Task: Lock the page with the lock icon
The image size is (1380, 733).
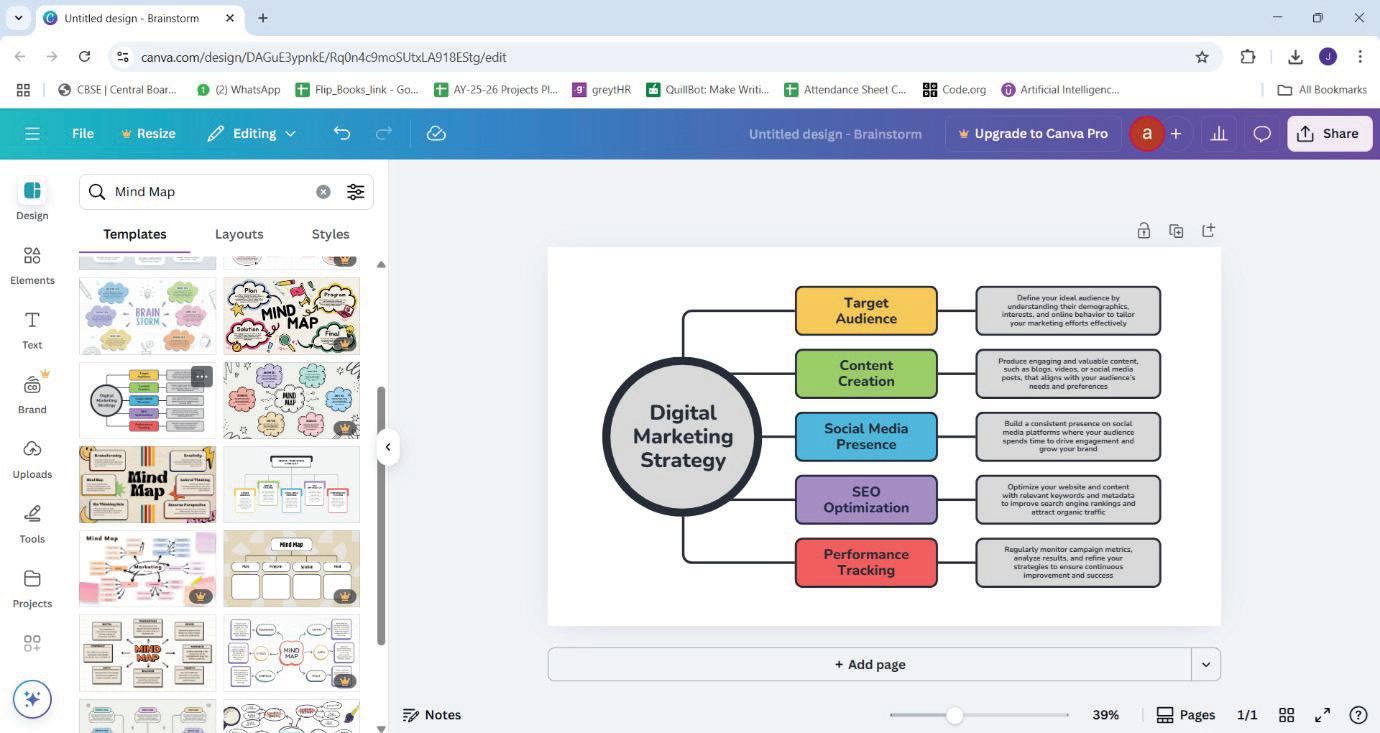Action: tap(1144, 231)
